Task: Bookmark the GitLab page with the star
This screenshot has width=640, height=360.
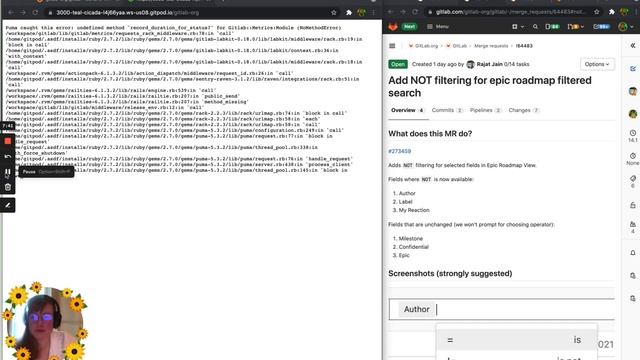Action: 596,12
